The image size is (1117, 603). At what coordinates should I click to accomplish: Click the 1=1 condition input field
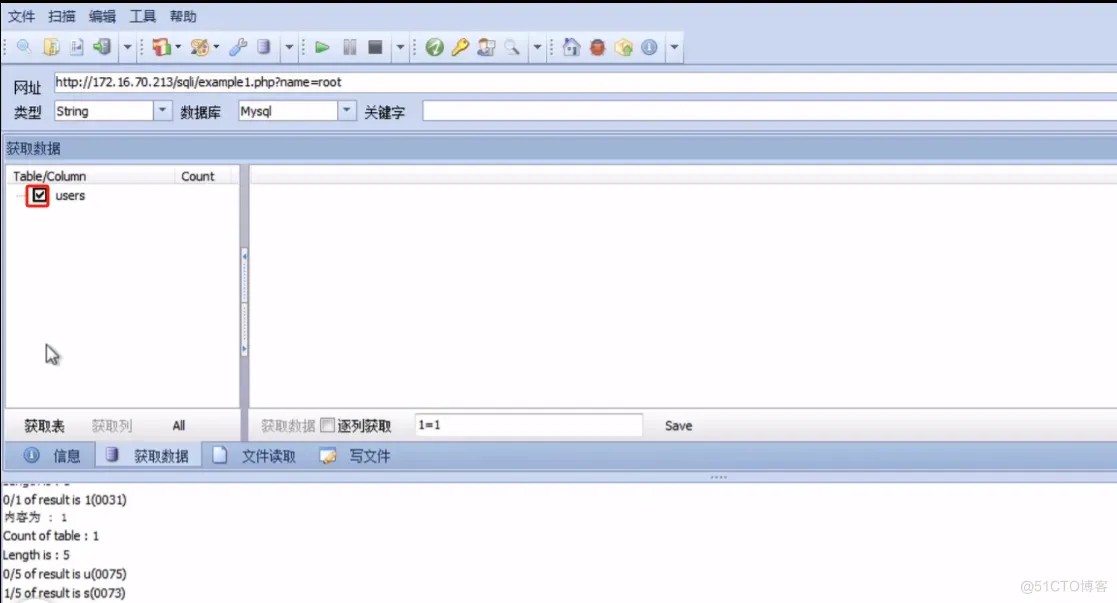[529, 425]
